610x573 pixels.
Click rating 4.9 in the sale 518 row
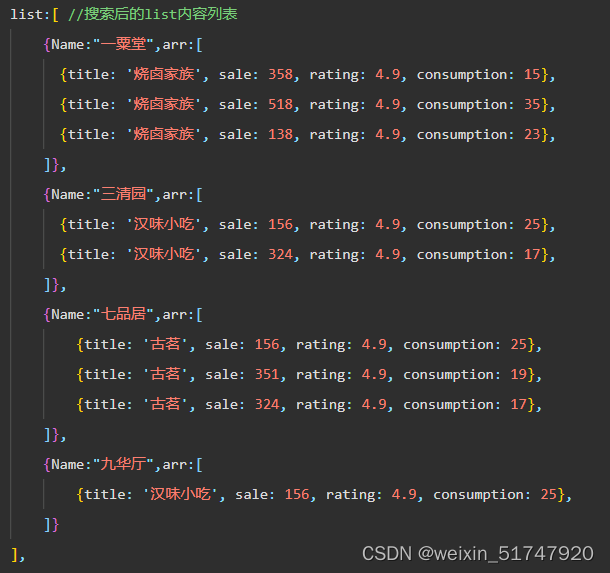[x=387, y=104]
